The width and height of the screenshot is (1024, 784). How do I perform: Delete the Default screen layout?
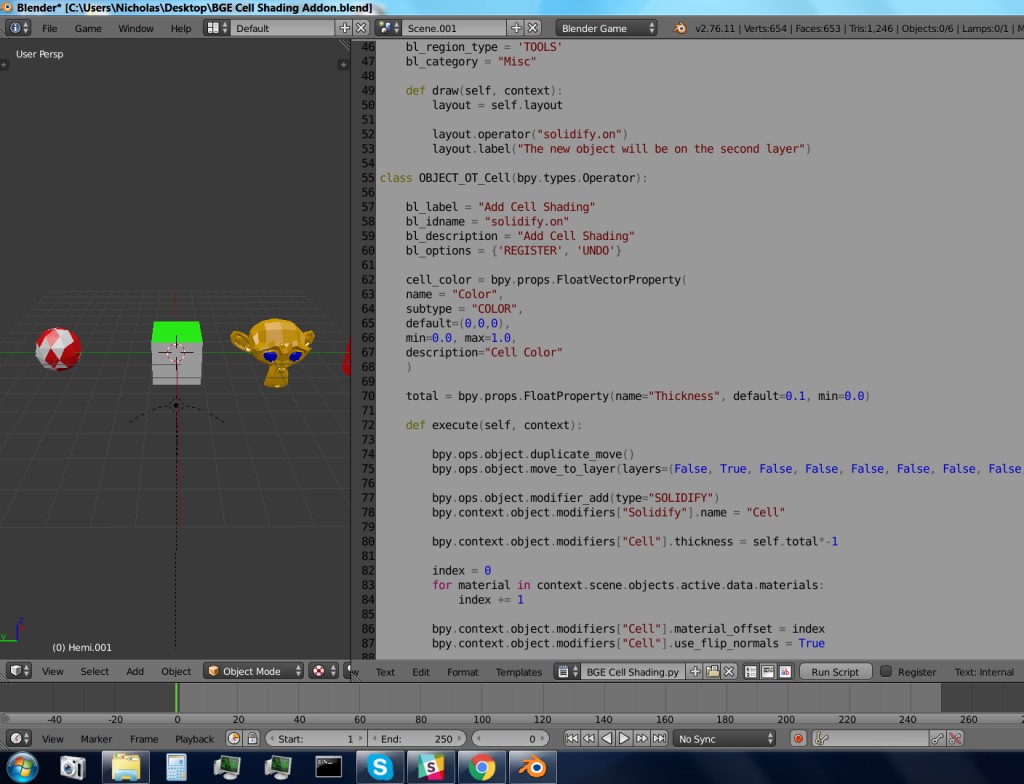pos(361,28)
